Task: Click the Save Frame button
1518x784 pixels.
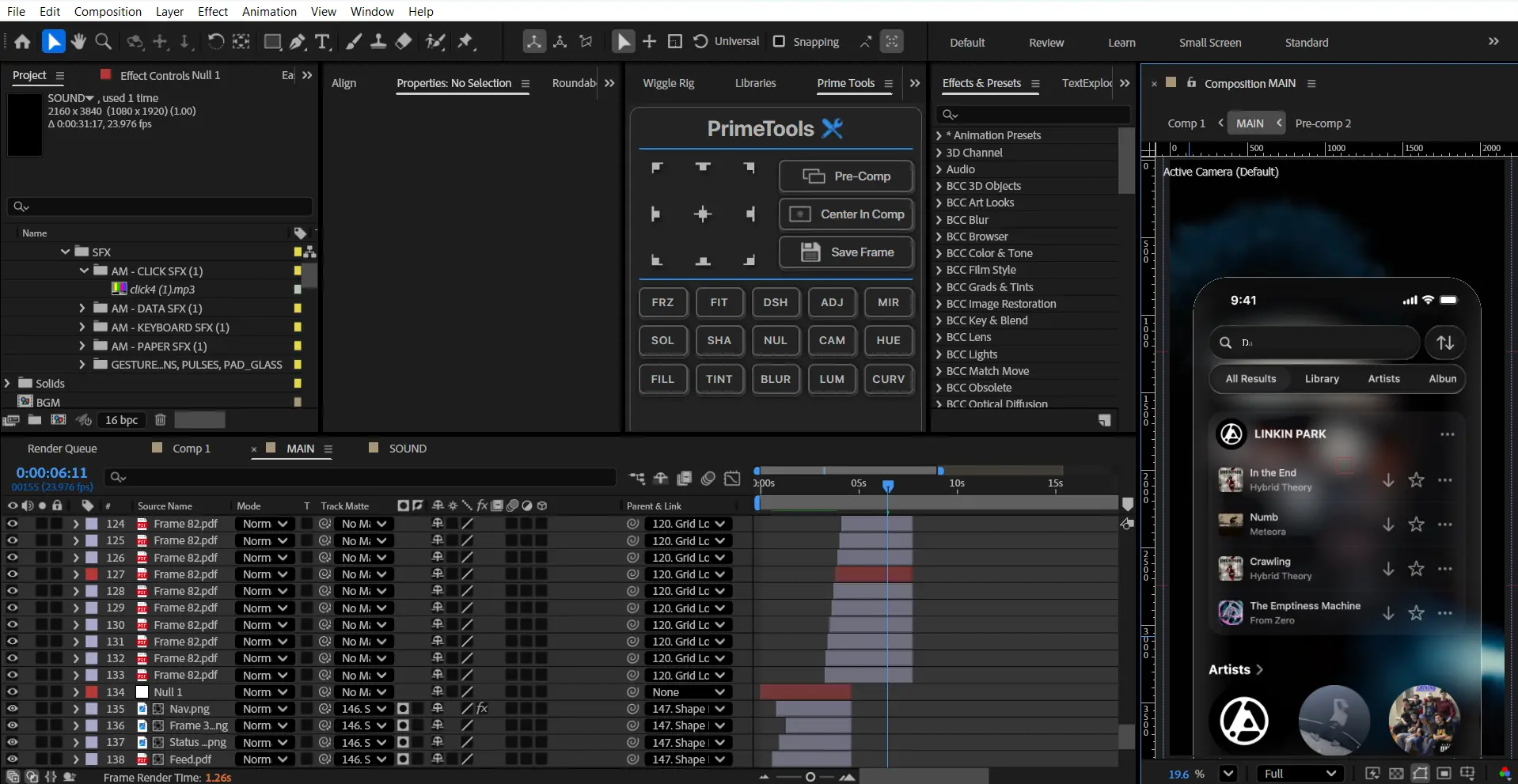Action: (x=847, y=252)
